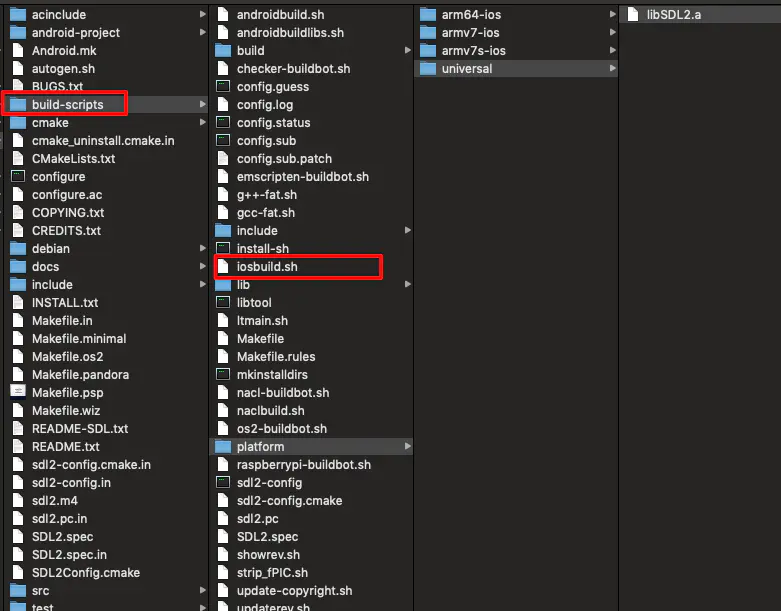Image resolution: width=781 pixels, height=611 pixels.
Task: Expand the universal folder arrow
Action: pos(613,68)
